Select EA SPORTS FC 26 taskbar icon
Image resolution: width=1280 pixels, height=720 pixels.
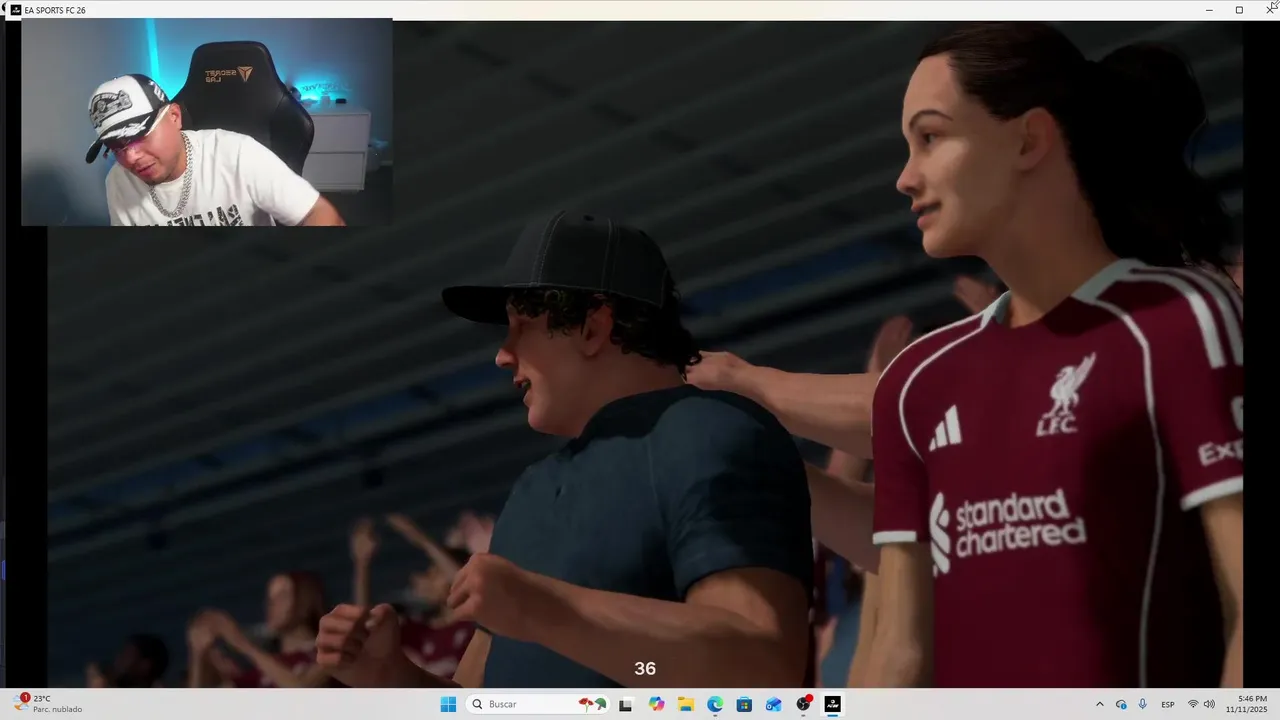coord(832,704)
